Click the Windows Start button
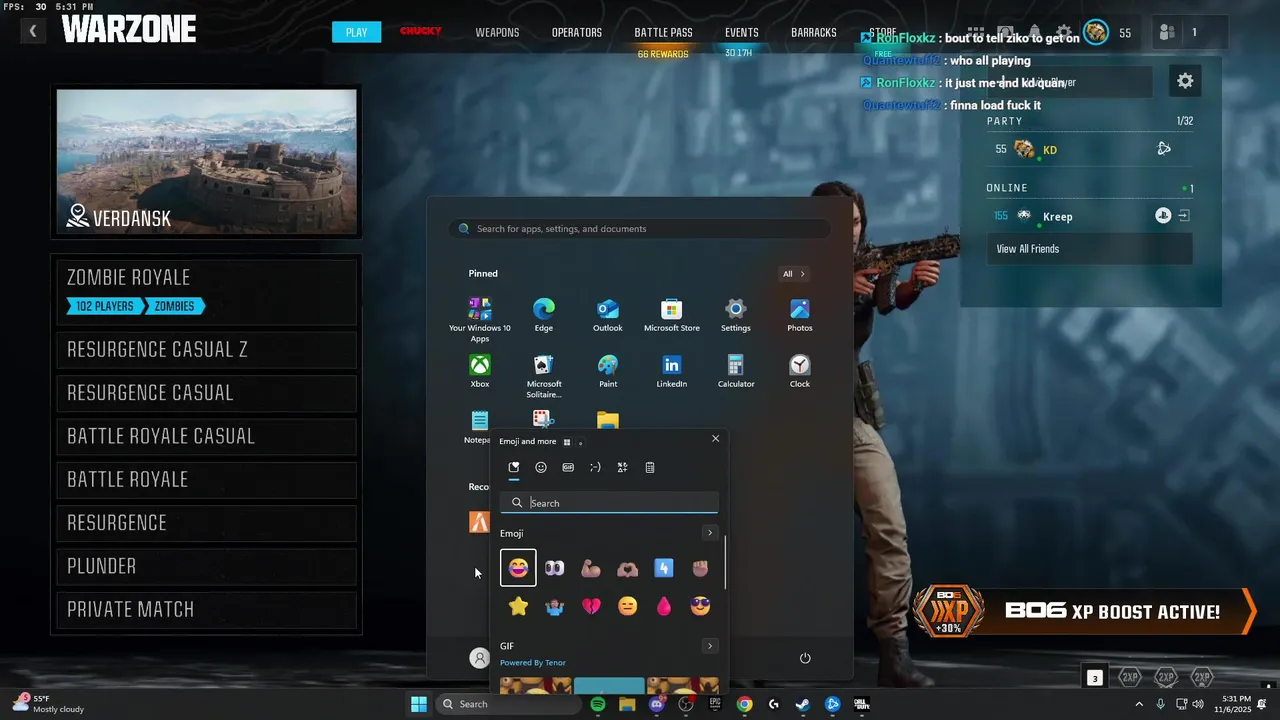Viewport: 1280px width, 720px height. click(419, 704)
